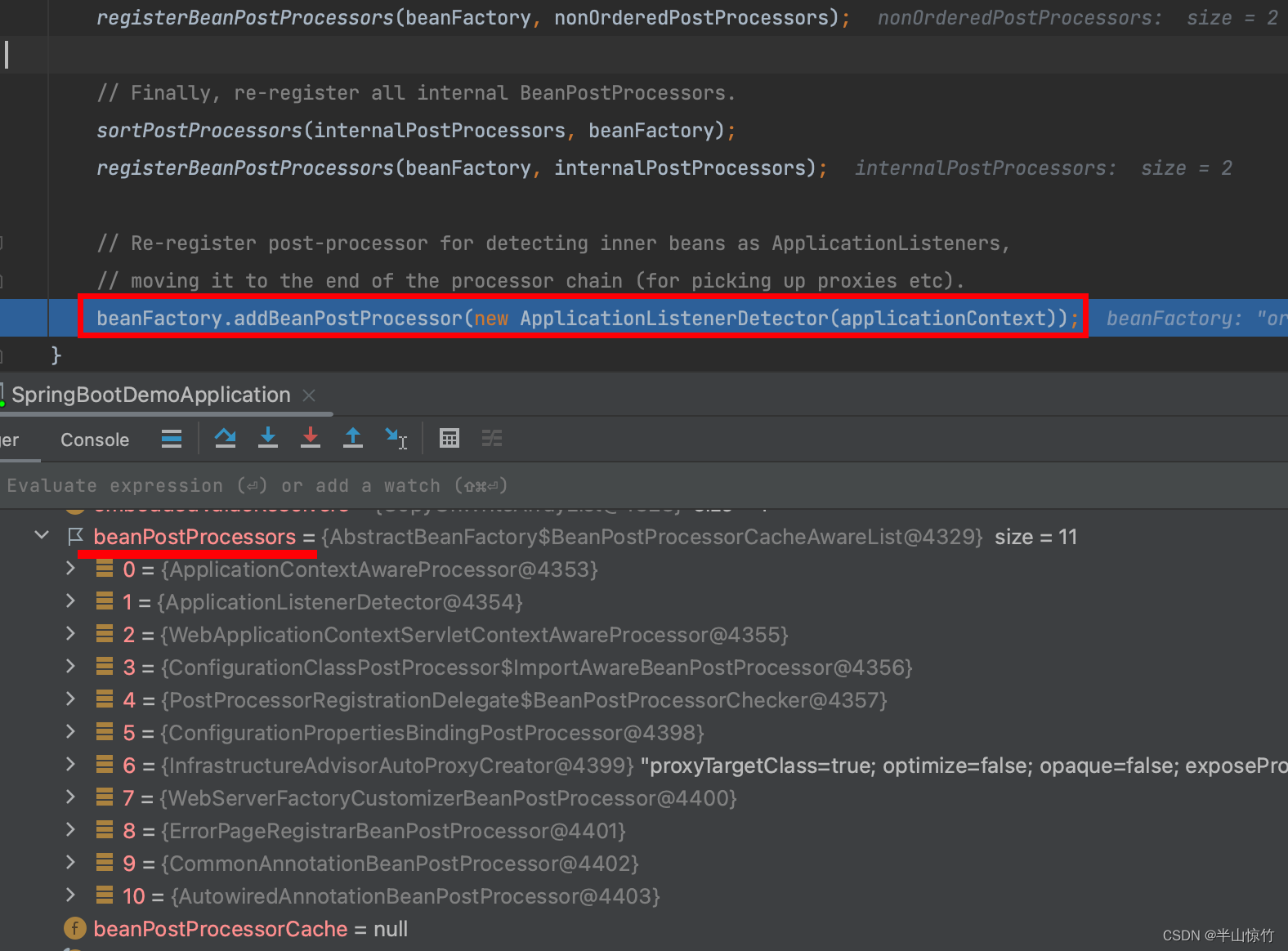Click the proxyTargetClass=true string value
Viewport: 1288px width, 951px height.
[964, 766]
